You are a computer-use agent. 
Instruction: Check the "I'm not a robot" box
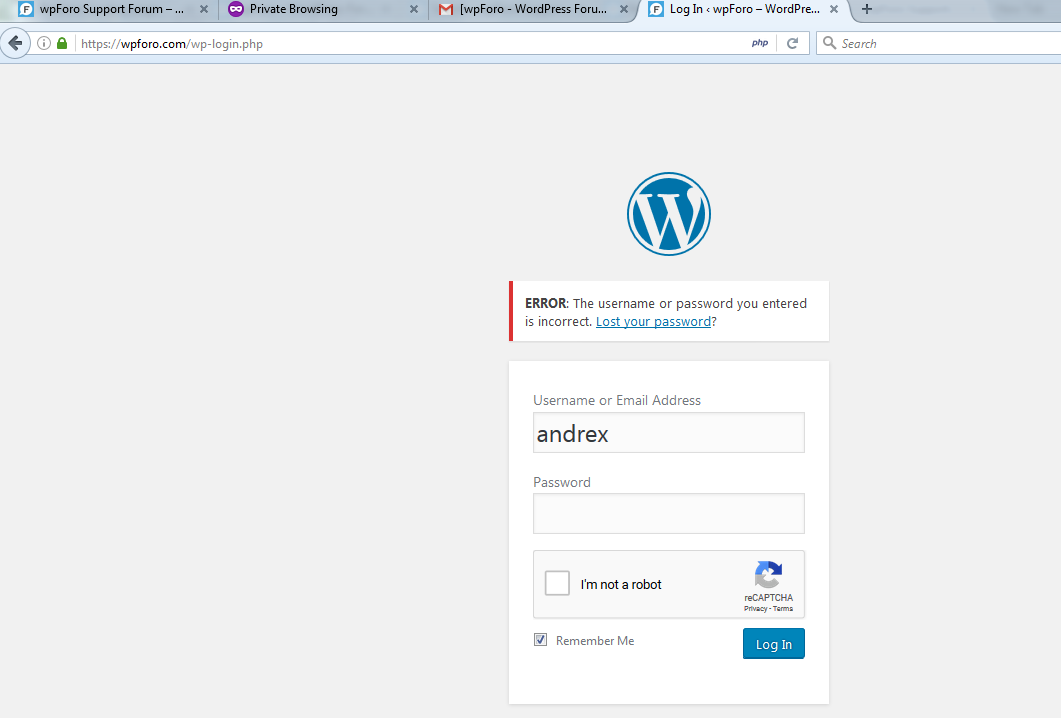[557, 584]
